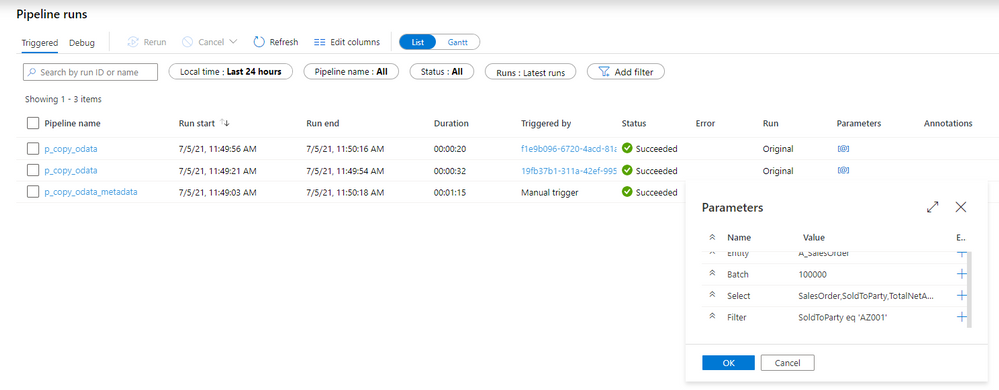The width and height of the screenshot is (999, 390).
Task: Collapse all parameters via the header chevron
Action: [712, 237]
